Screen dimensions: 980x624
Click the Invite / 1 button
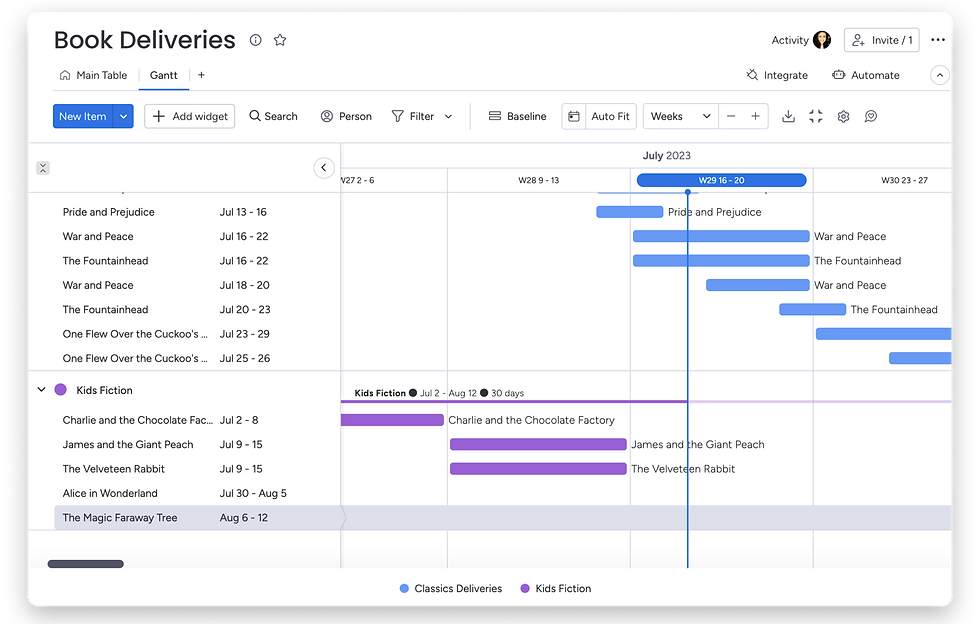(881, 40)
